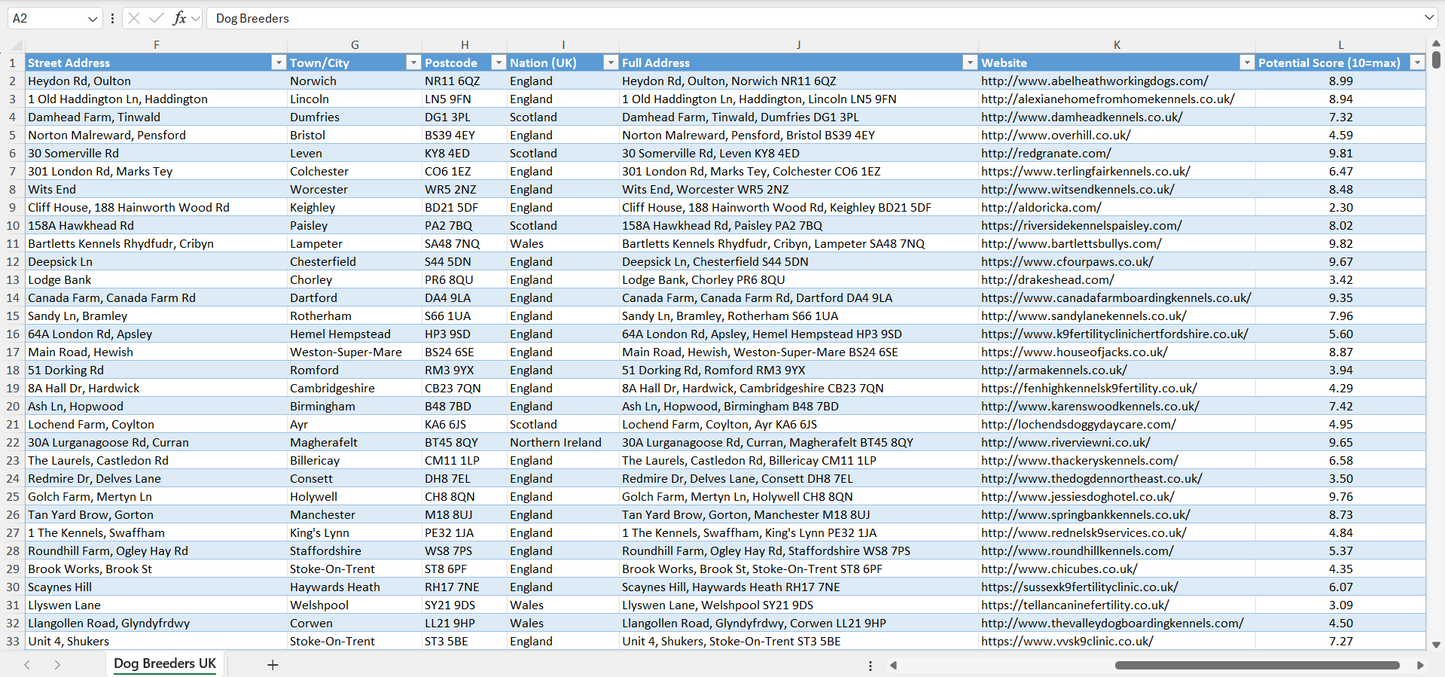Click inside the formula bar text field
This screenshot has width=1445, height=677.
pyautogui.click(x=800, y=18)
